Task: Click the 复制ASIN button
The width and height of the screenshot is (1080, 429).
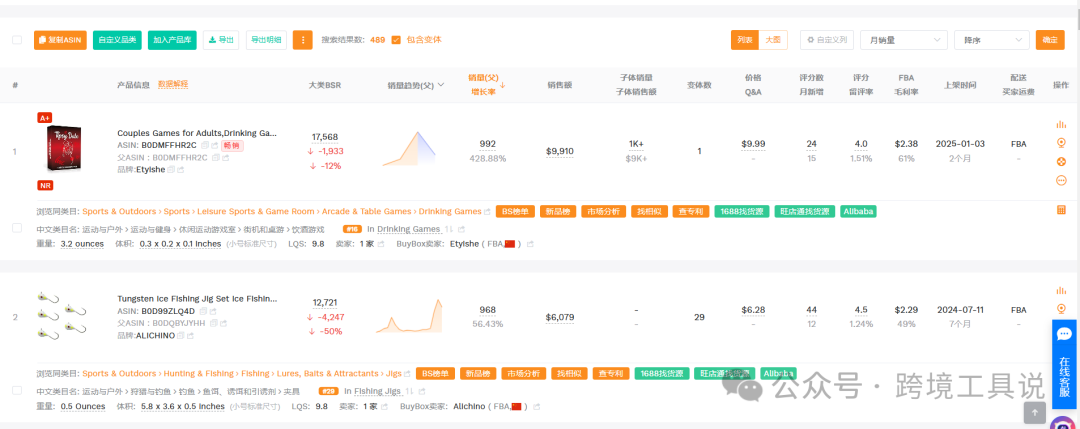Action: (60, 40)
